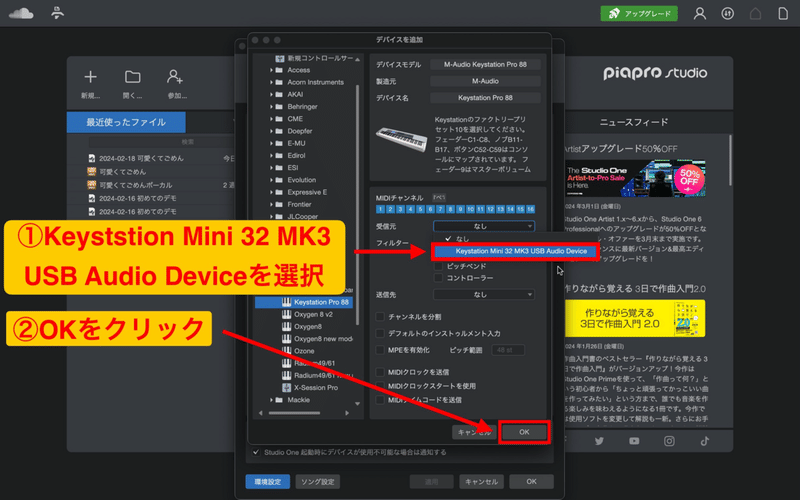Viewport: 800px width, 500px height.
Task: Click the 開く folder icon on start page
Action: 133,77
